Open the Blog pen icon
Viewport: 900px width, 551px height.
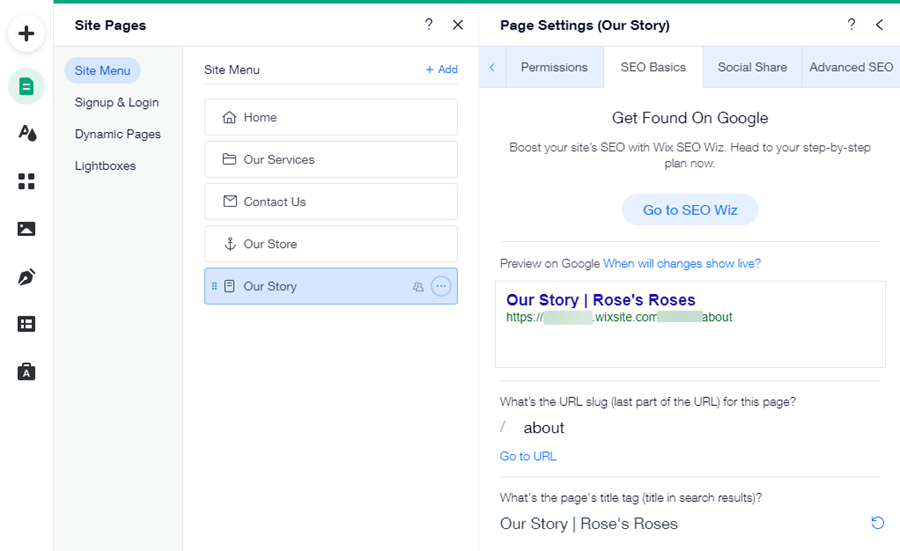pos(27,277)
